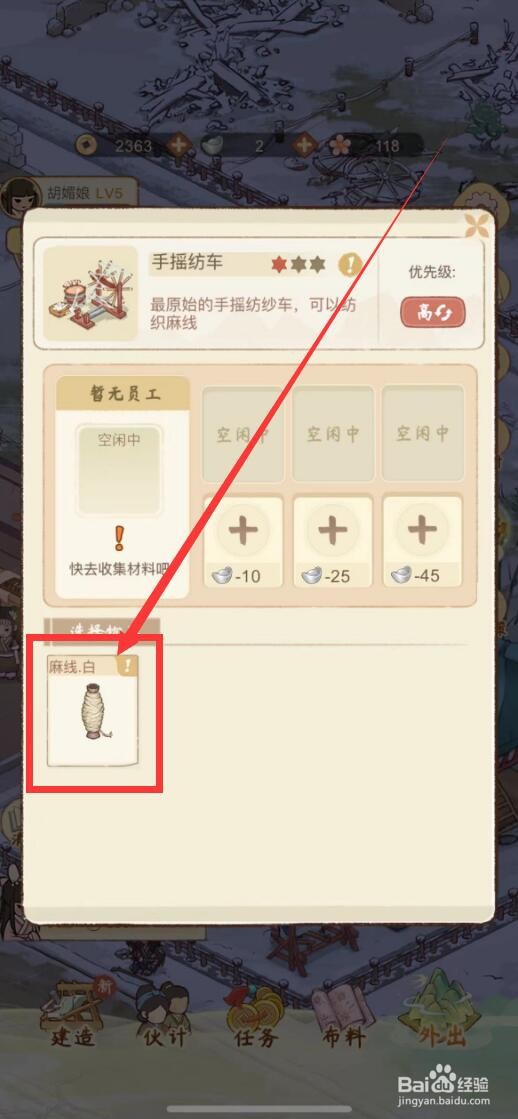Tap the warning badge on 麻线.白 card
Image resolution: width=518 pixels, height=1119 pixels.
(x=128, y=666)
